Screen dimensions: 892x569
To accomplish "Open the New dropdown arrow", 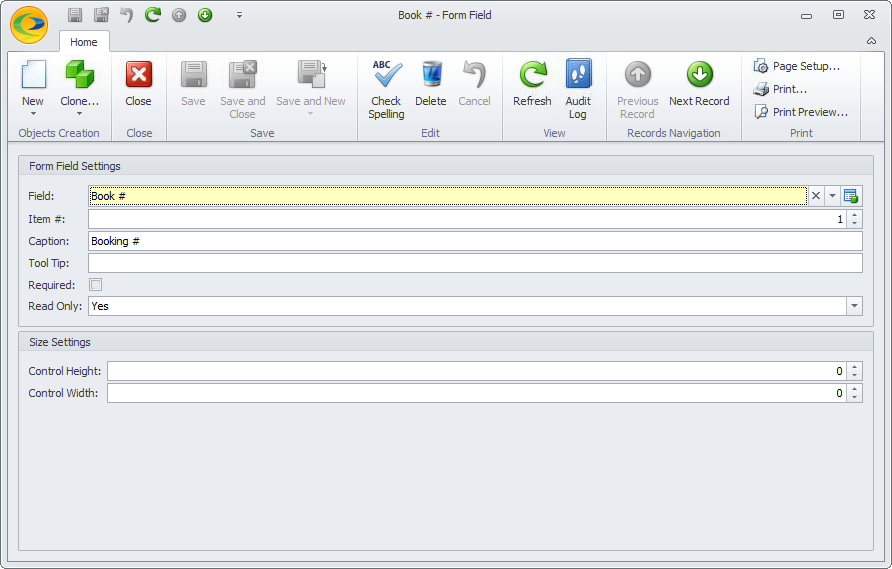I will pos(33,114).
